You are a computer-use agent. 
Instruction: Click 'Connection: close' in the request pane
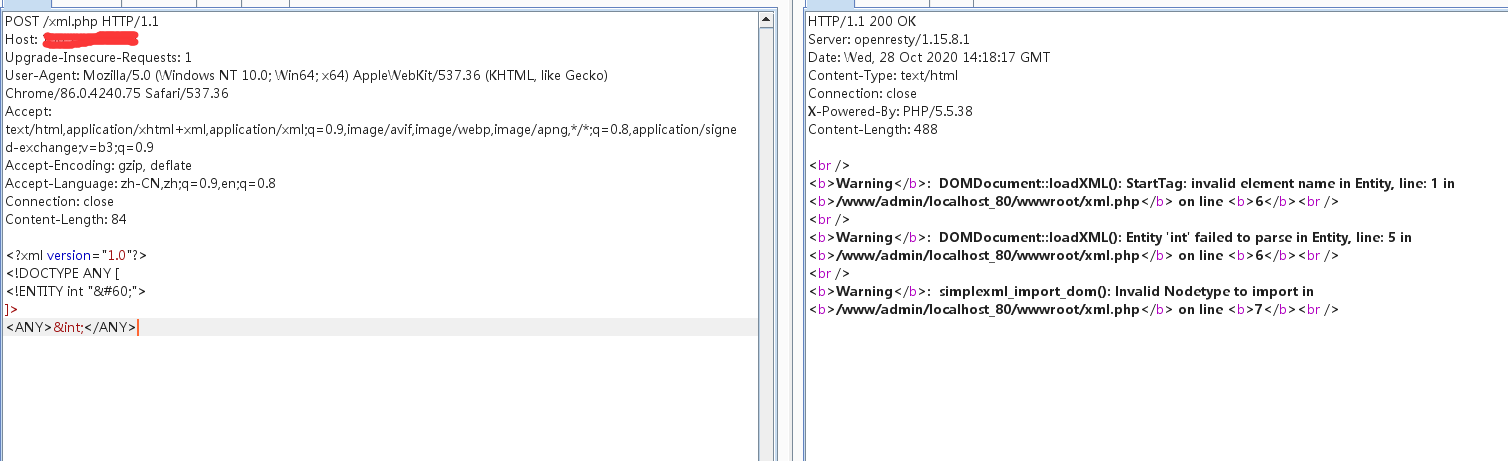tap(60, 201)
